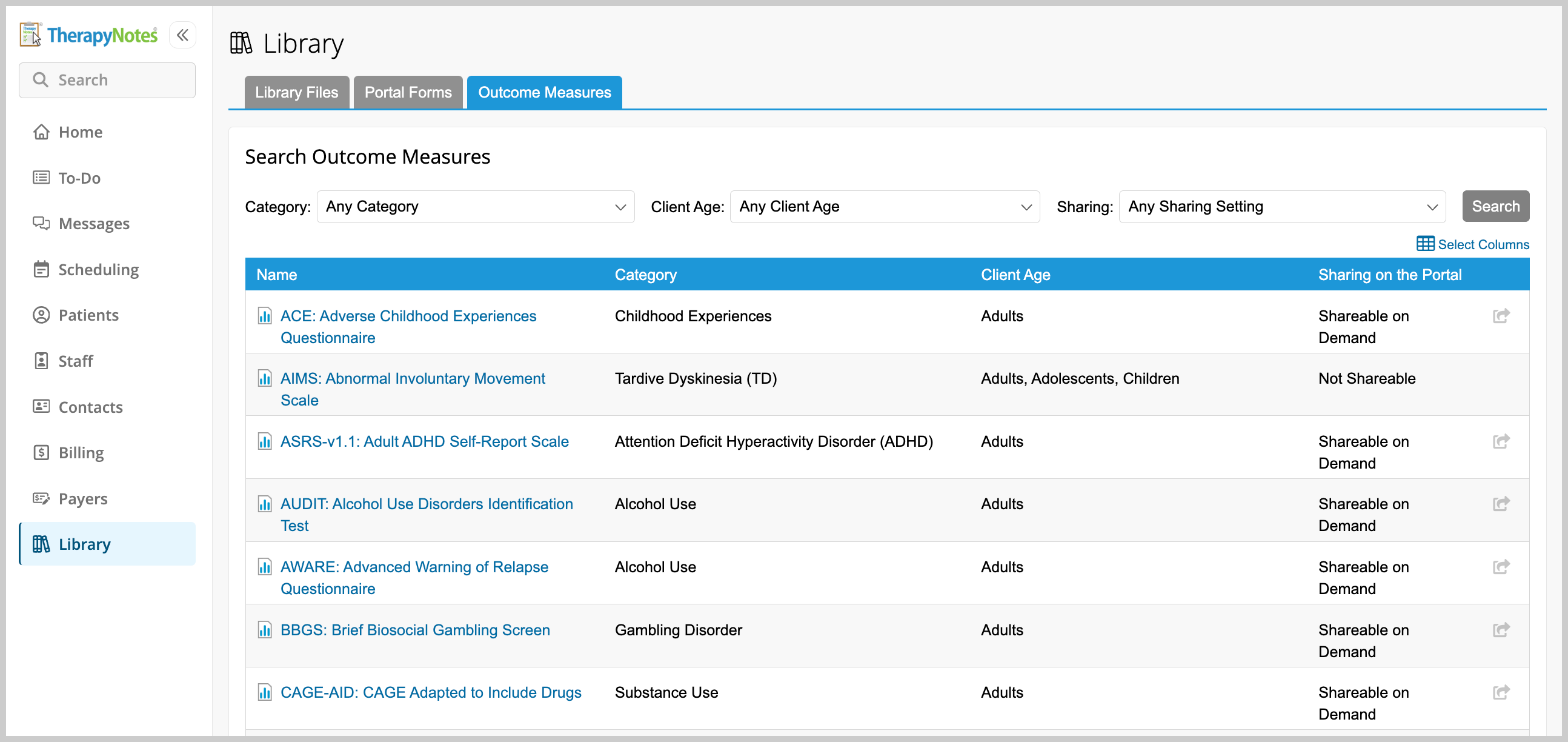Switch to the Library Files tab
The image size is (1568, 742).
(296, 93)
